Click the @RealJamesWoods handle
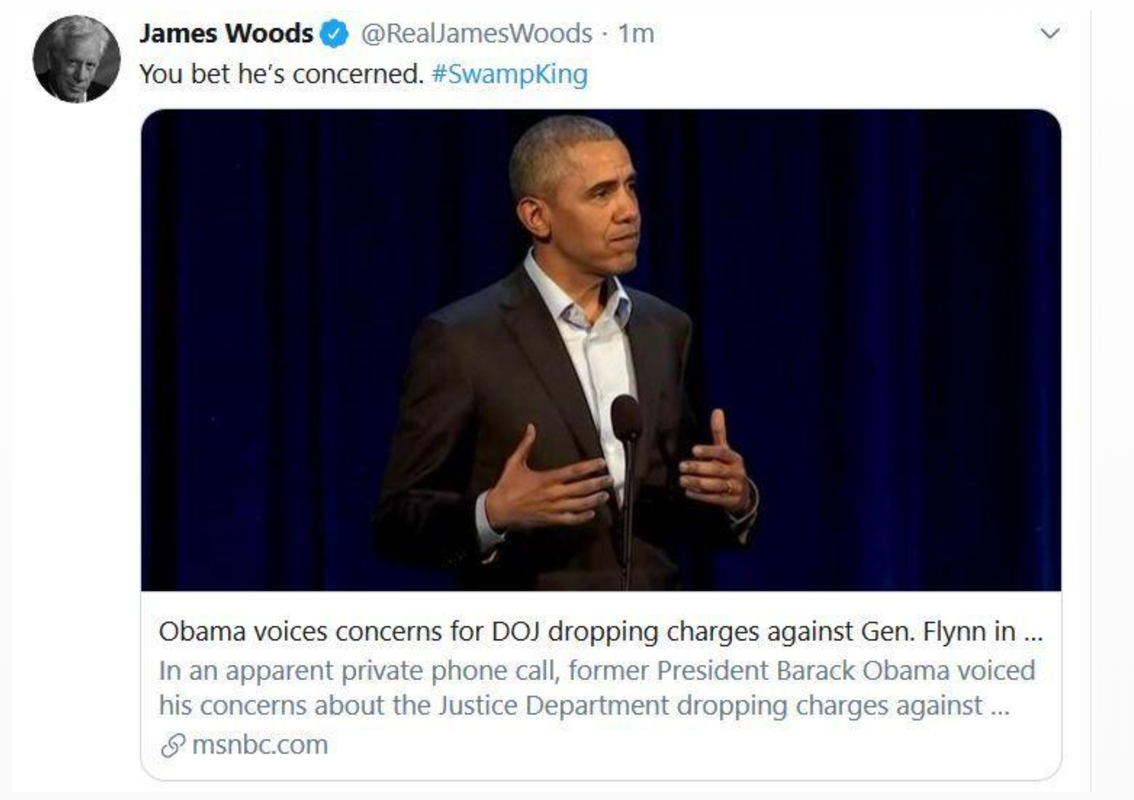The height and width of the screenshot is (800, 1134). tap(476, 33)
